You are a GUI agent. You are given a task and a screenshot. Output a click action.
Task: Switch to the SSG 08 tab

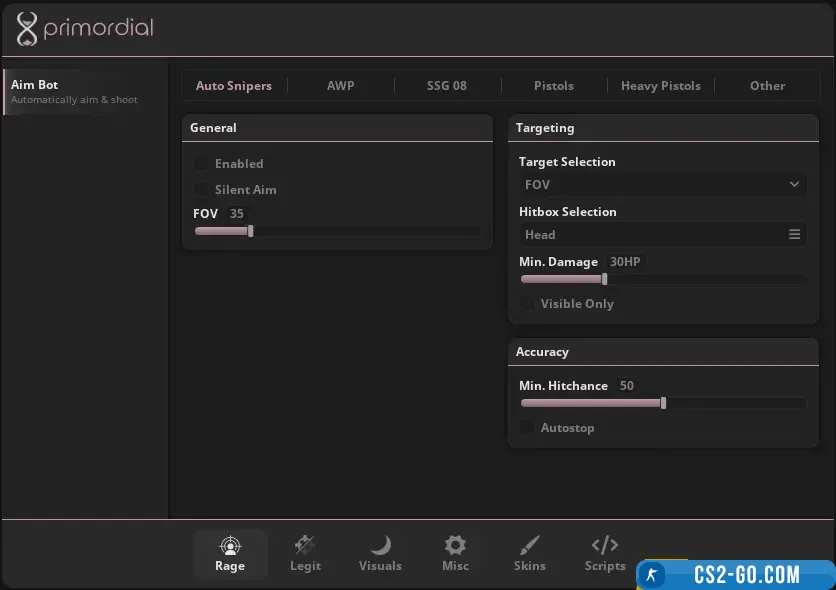pyautogui.click(x=447, y=86)
